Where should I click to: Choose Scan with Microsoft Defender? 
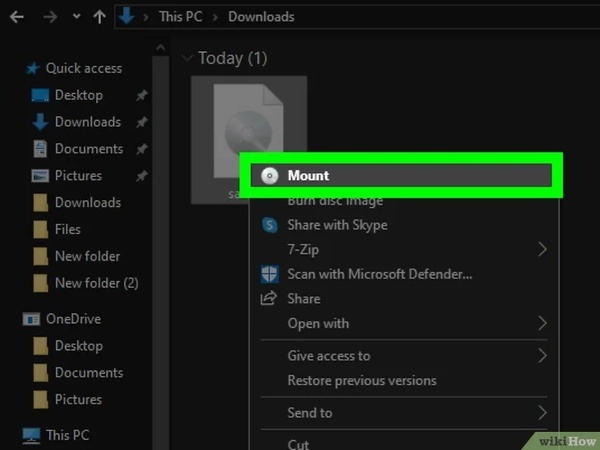point(380,274)
